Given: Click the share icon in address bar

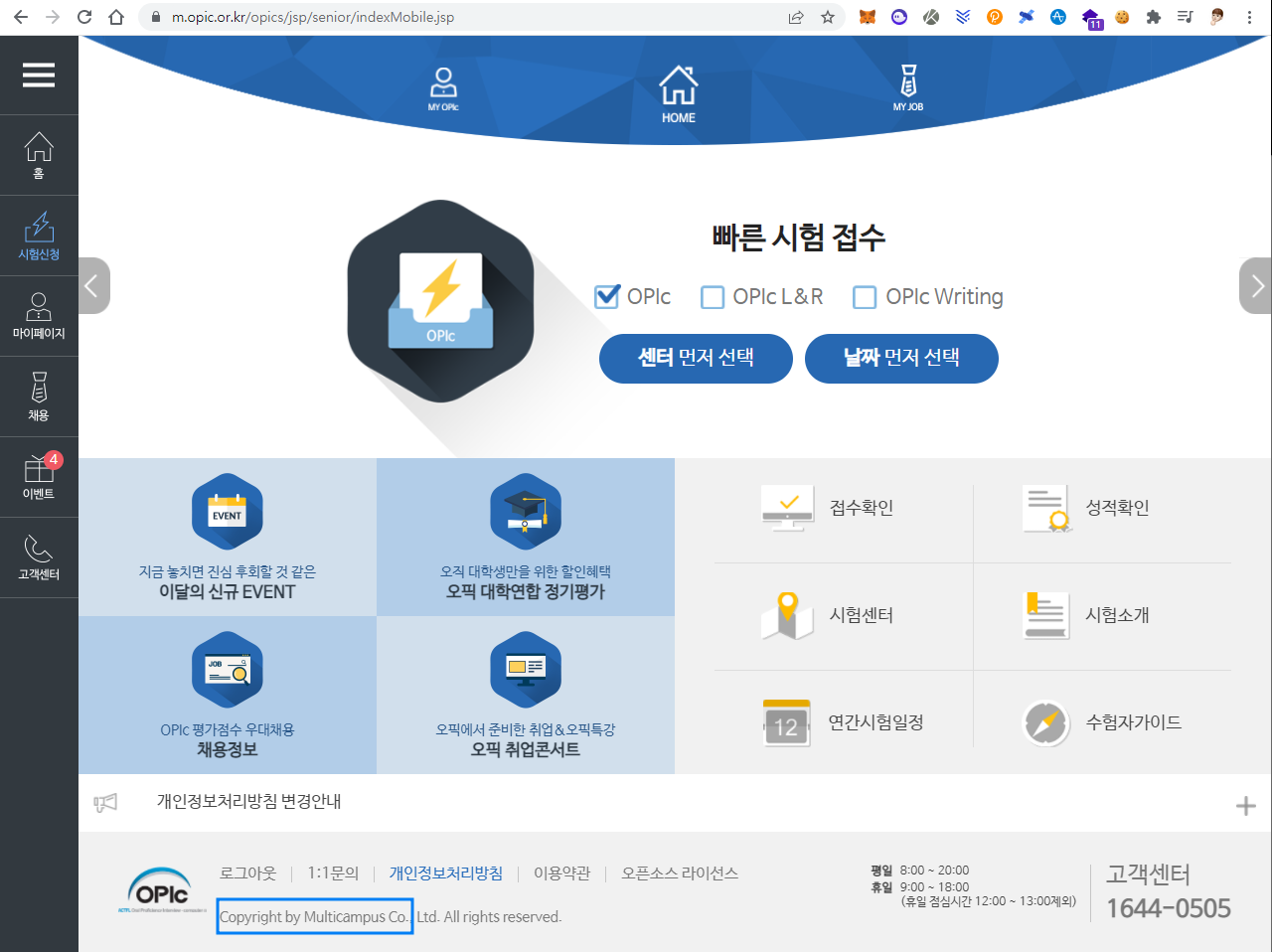Looking at the screenshot, I should pos(796,17).
